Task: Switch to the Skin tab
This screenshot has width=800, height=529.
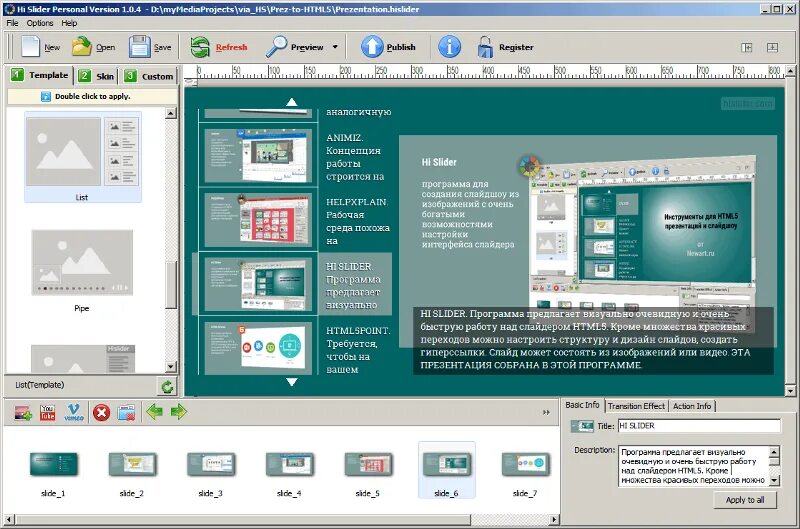Action: tap(97, 77)
